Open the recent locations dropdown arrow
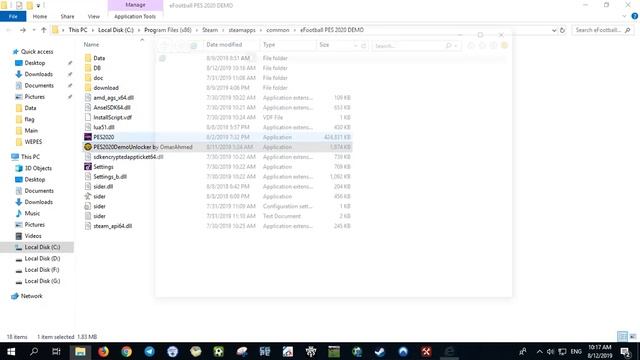The image size is (640, 360). [34, 30]
